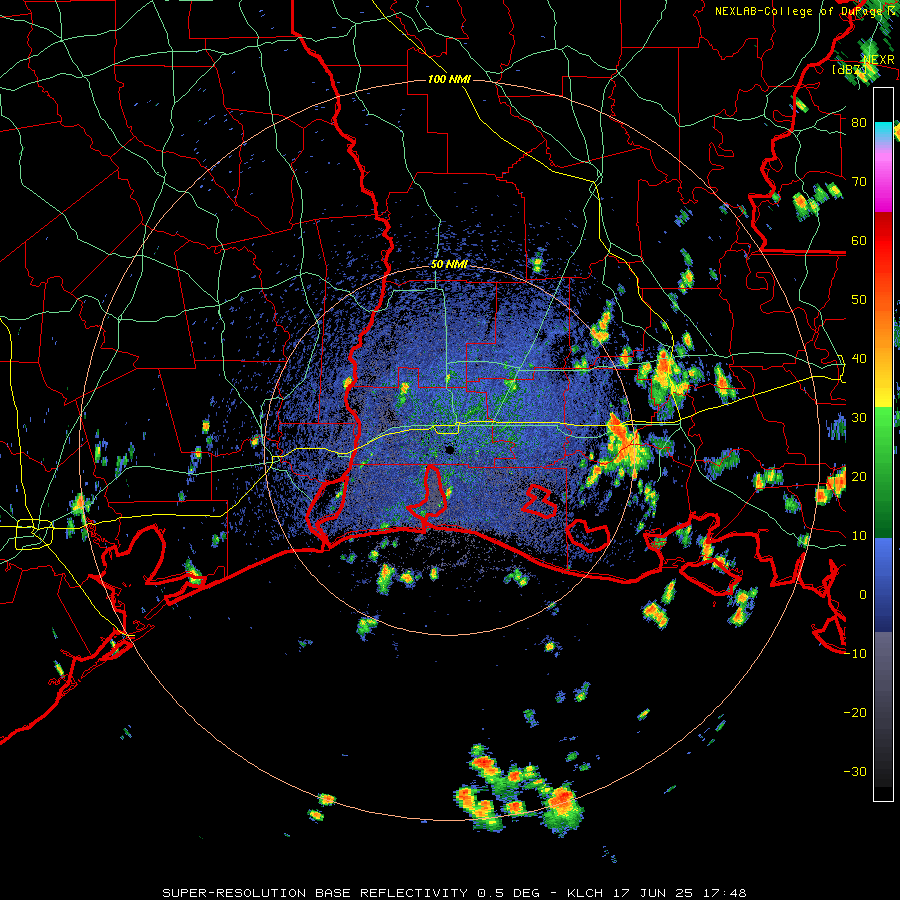Click the -30 value on the dBZ scale
Image resolution: width=900 pixels, height=900 pixels.
tap(855, 771)
